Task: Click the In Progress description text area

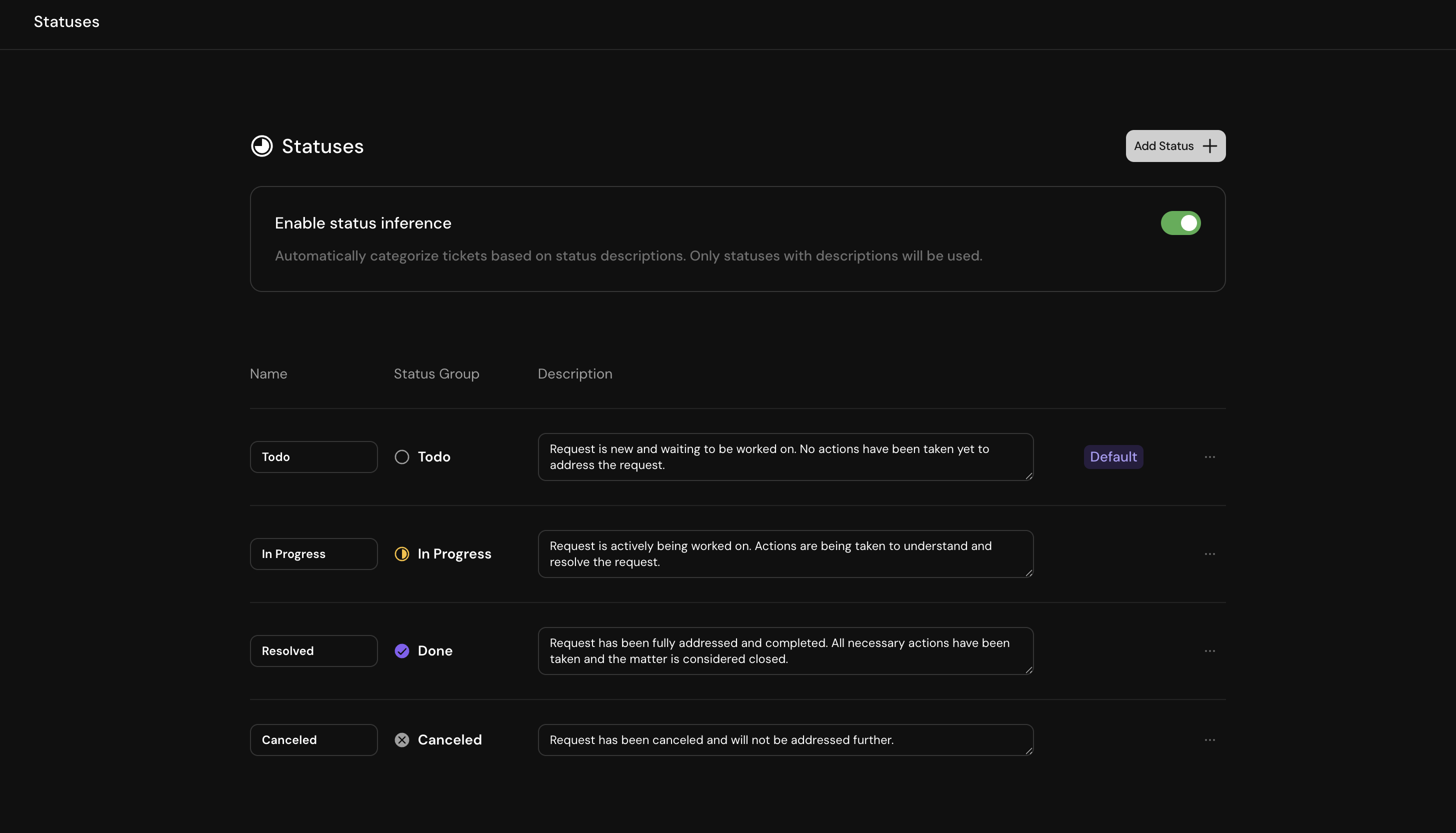Action: [785, 553]
